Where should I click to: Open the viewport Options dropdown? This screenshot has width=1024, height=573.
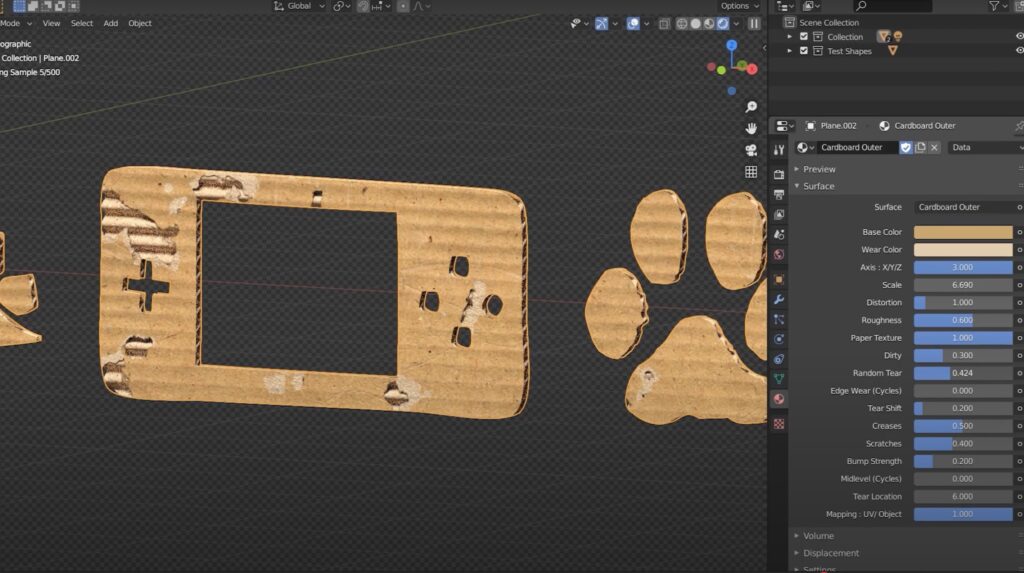tap(739, 6)
